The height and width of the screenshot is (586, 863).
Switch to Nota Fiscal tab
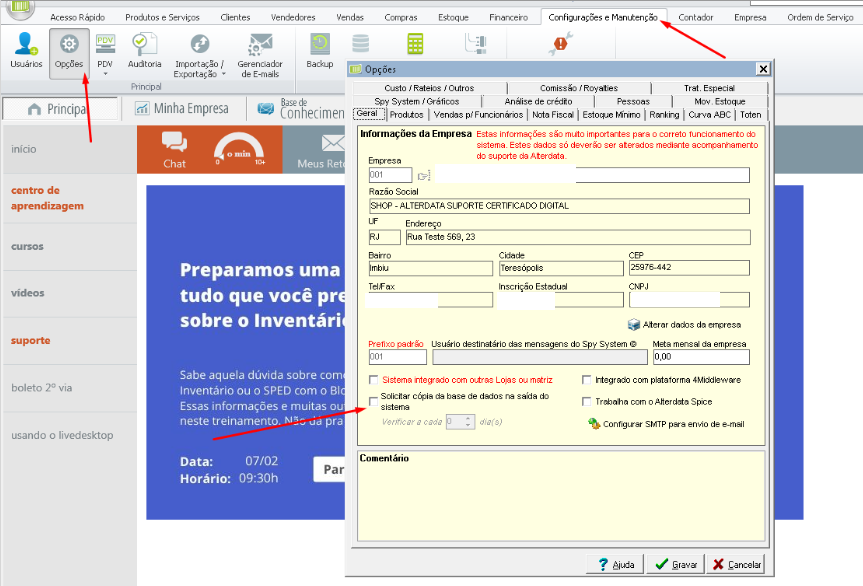click(x=553, y=114)
